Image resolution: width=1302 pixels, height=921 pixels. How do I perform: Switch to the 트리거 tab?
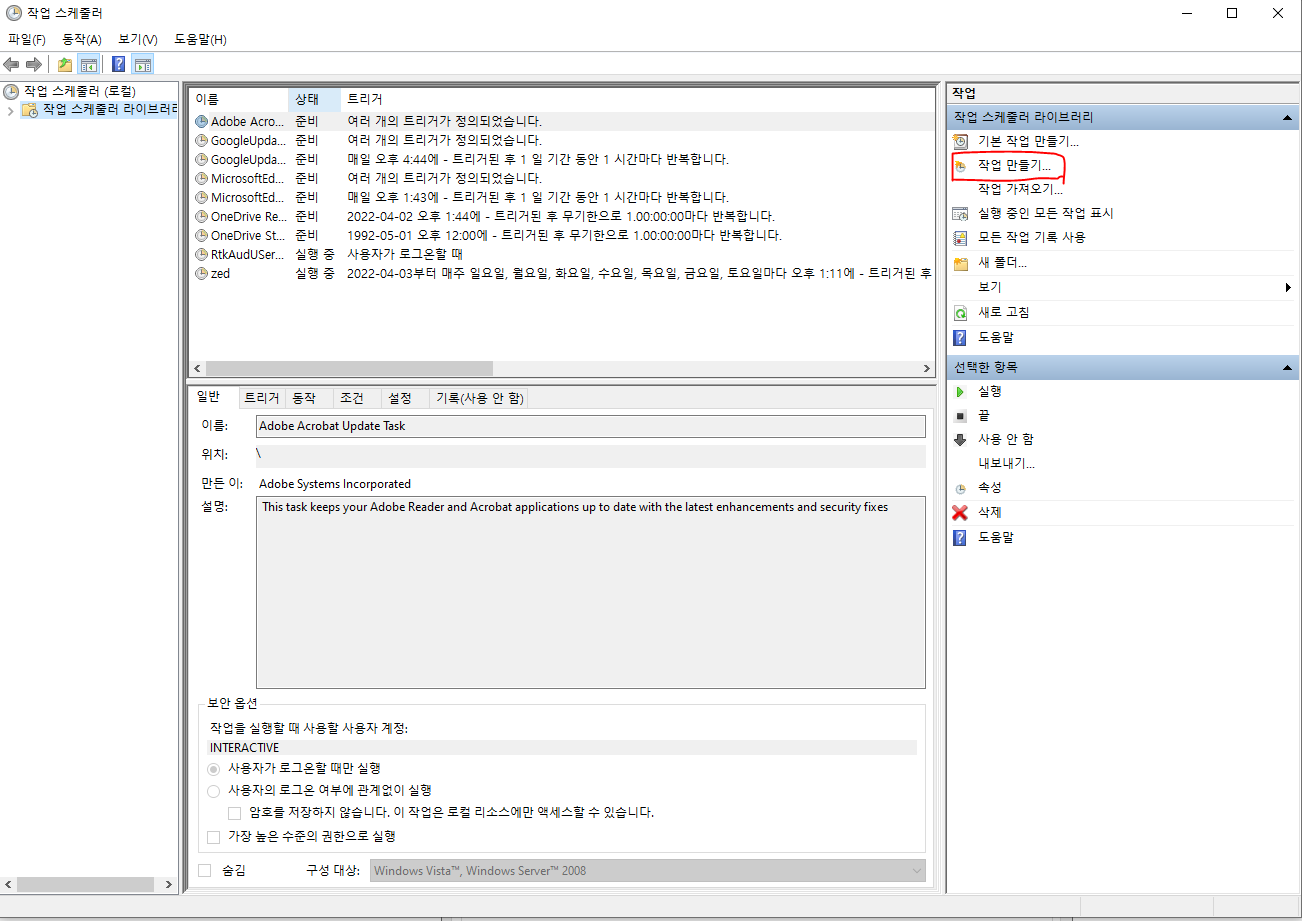[x=262, y=398]
